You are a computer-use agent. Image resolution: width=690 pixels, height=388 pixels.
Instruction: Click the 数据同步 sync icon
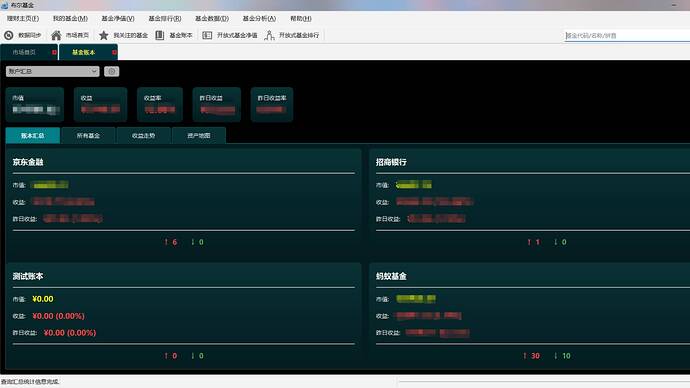pyautogui.click(x=8, y=35)
